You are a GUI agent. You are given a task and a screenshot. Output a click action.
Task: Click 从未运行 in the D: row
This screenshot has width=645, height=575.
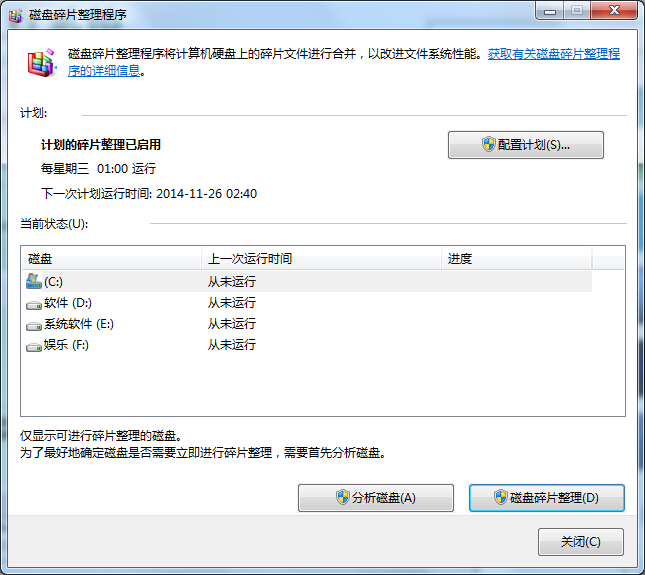click(x=232, y=303)
